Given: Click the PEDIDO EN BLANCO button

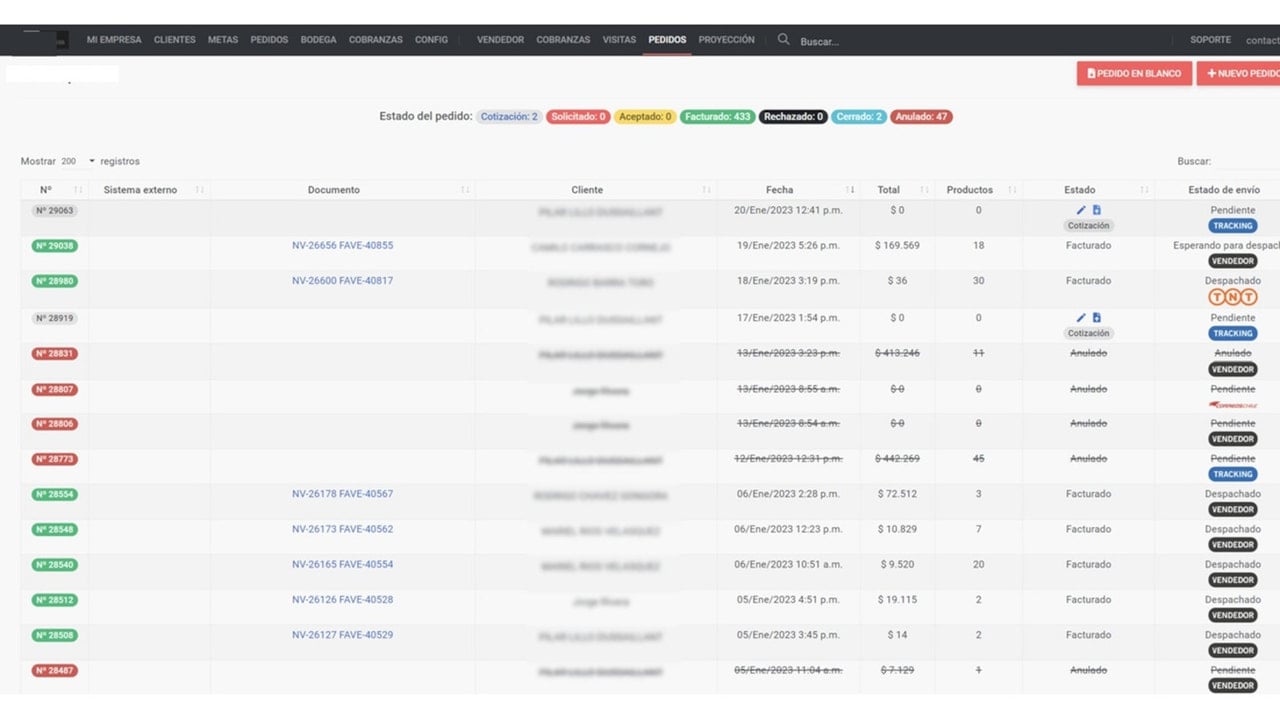Looking at the screenshot, I should tap(1134, 73).
